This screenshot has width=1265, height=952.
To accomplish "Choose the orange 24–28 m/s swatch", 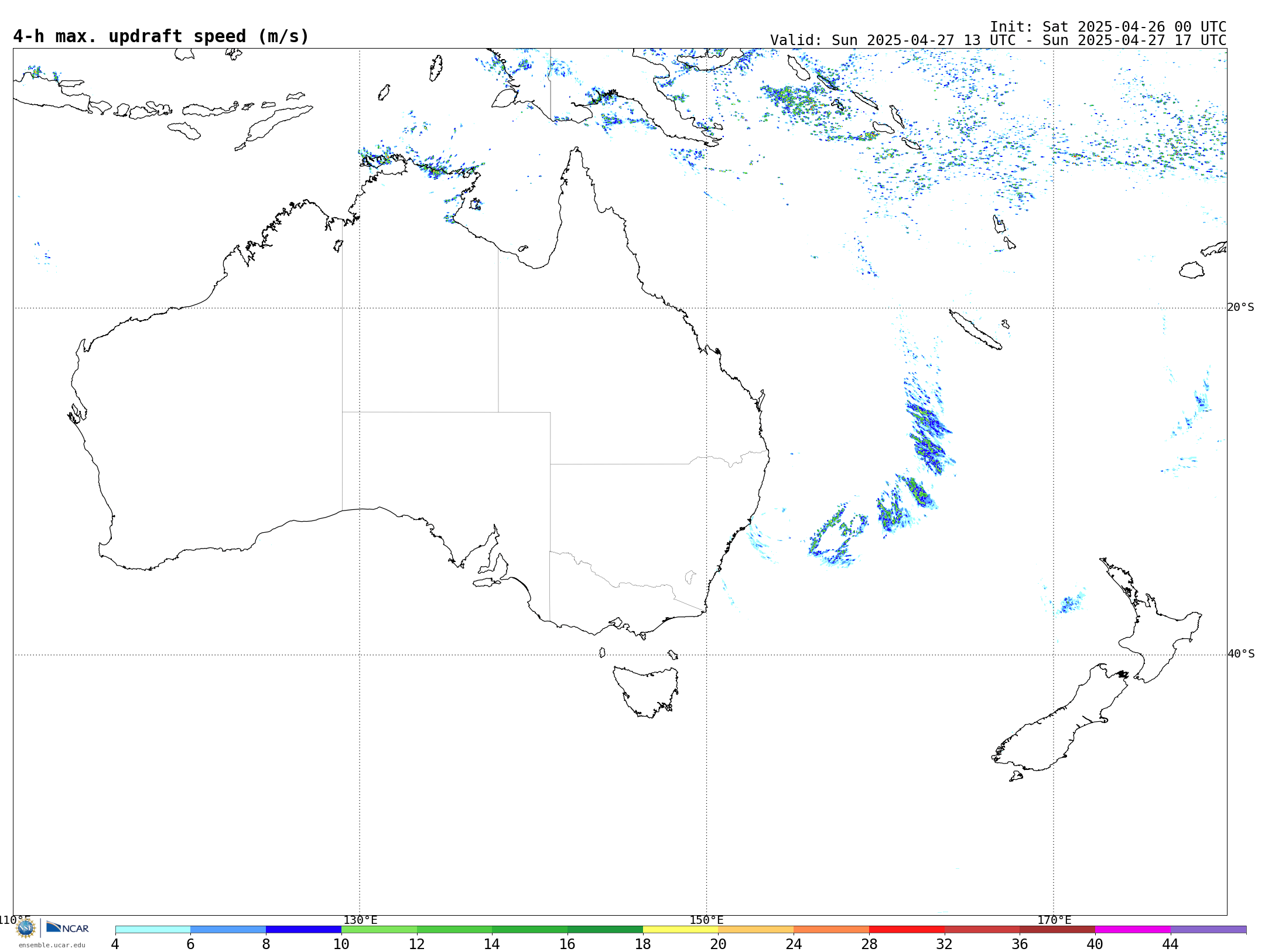I will (832, 930).
